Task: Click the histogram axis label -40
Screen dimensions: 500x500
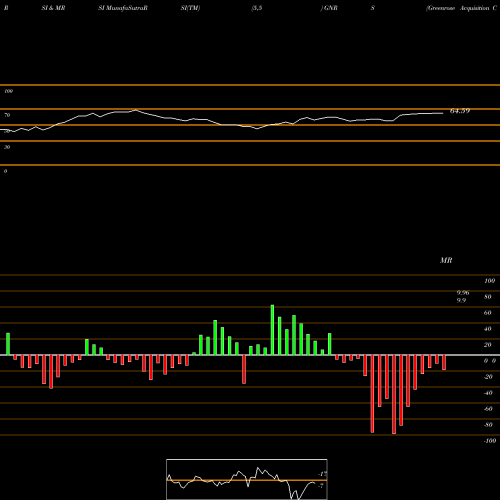Action: point(488,393)
